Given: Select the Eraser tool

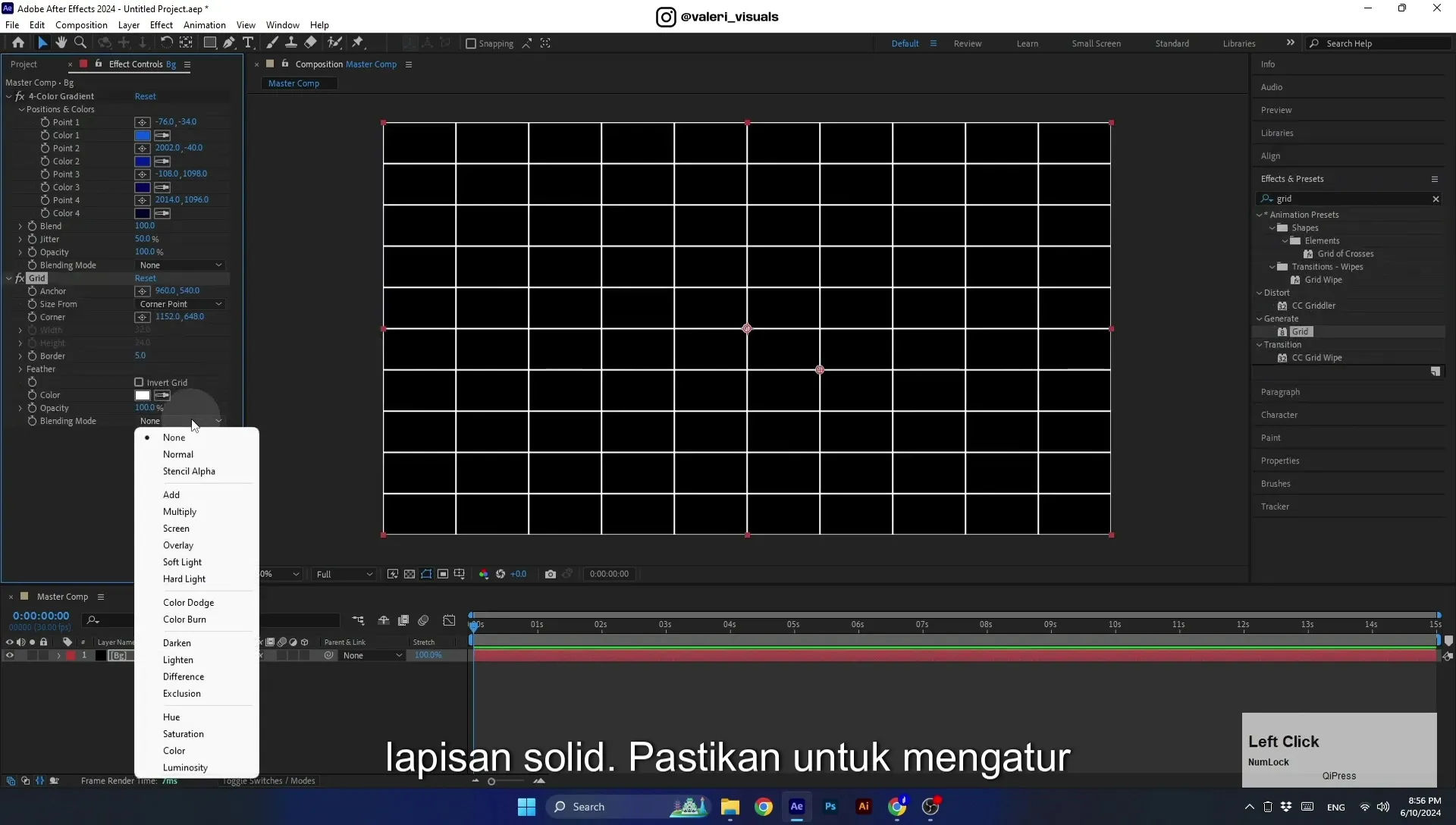Looking at the screenshot, I should coord(311,43).
